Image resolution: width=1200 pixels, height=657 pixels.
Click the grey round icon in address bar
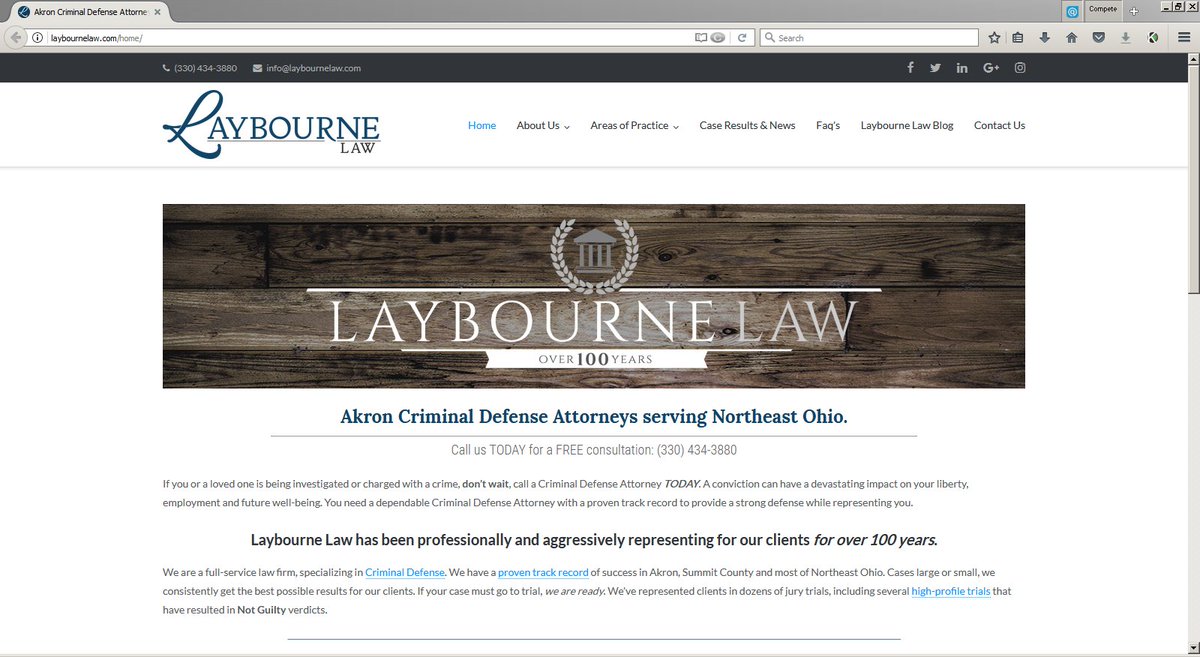719,38
